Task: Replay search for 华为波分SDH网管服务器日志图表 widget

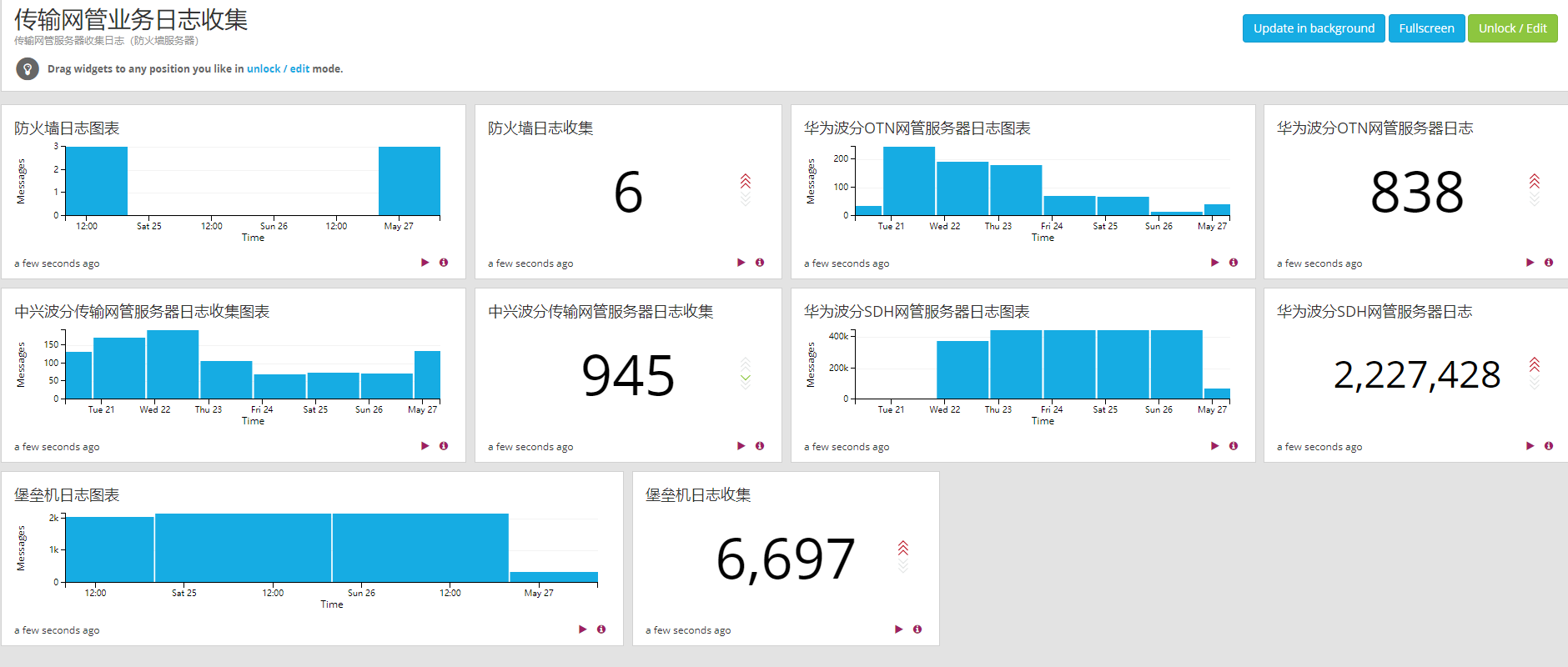Action: 1215,446
